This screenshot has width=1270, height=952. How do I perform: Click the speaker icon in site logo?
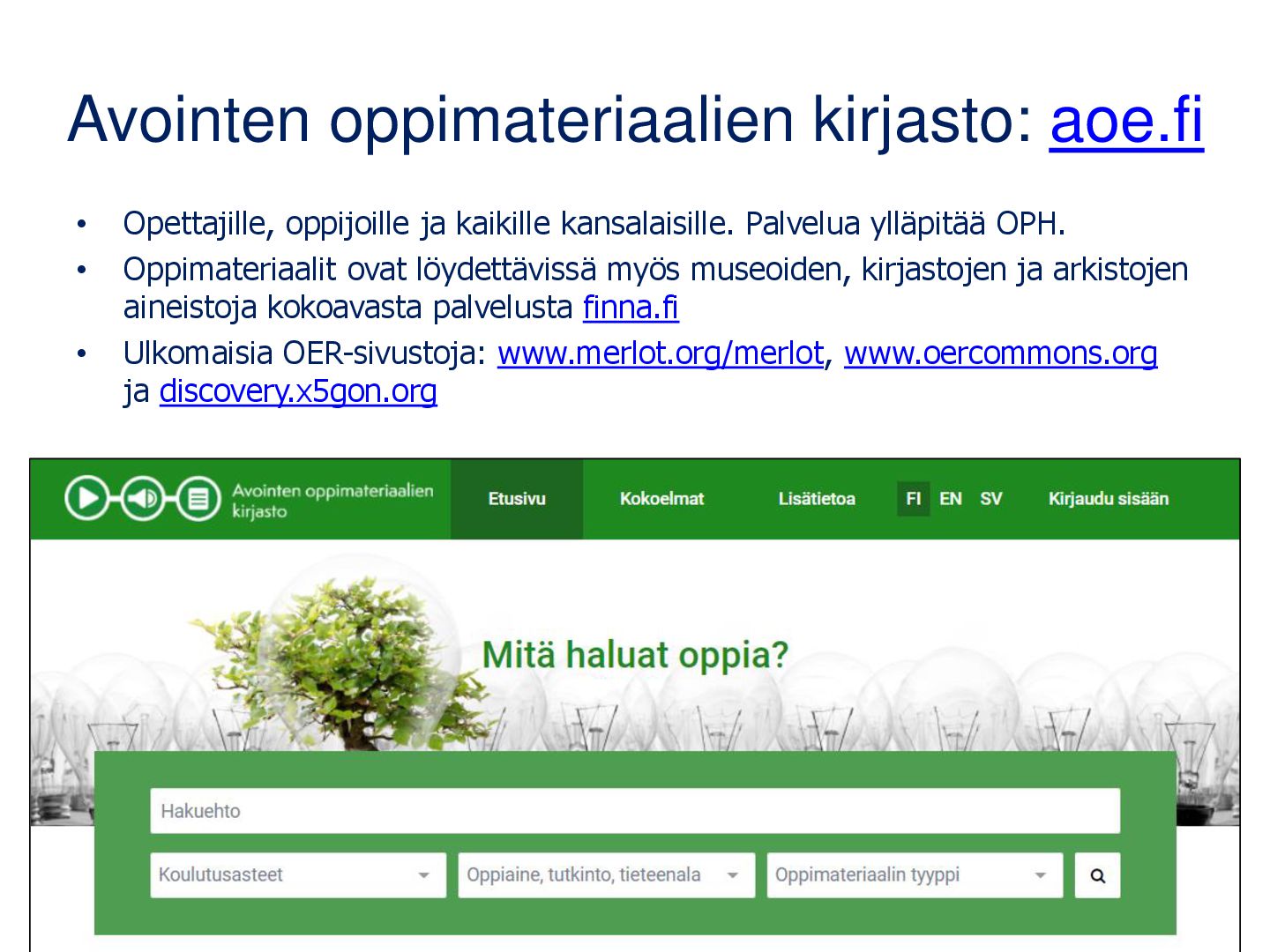coord(142,498)
